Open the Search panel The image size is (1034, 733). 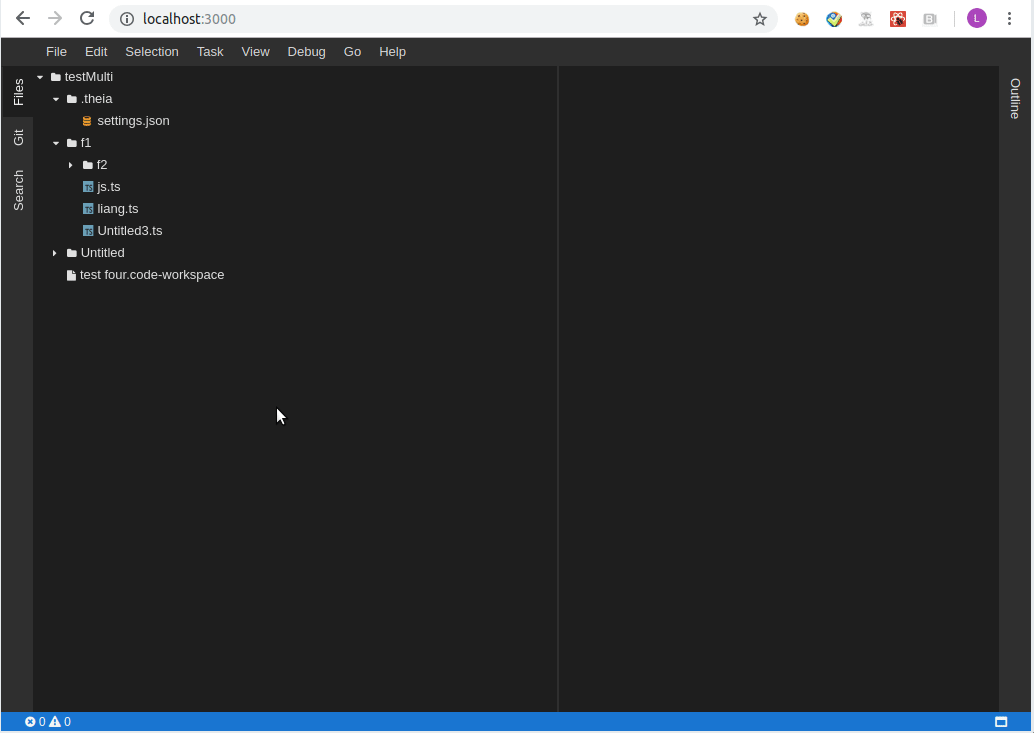[18, 188]
